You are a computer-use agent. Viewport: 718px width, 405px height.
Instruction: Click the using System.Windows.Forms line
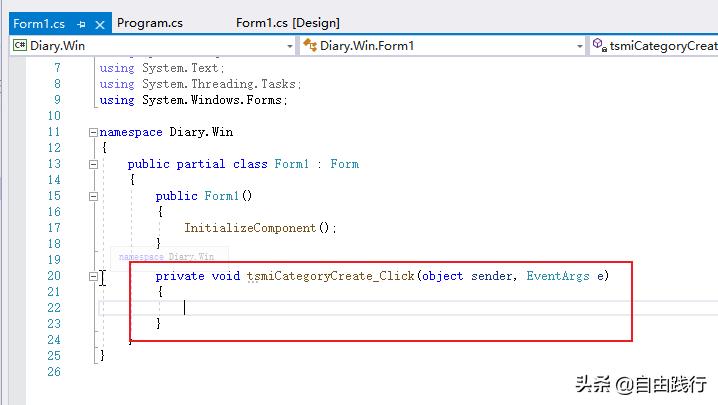pos(193,100)
